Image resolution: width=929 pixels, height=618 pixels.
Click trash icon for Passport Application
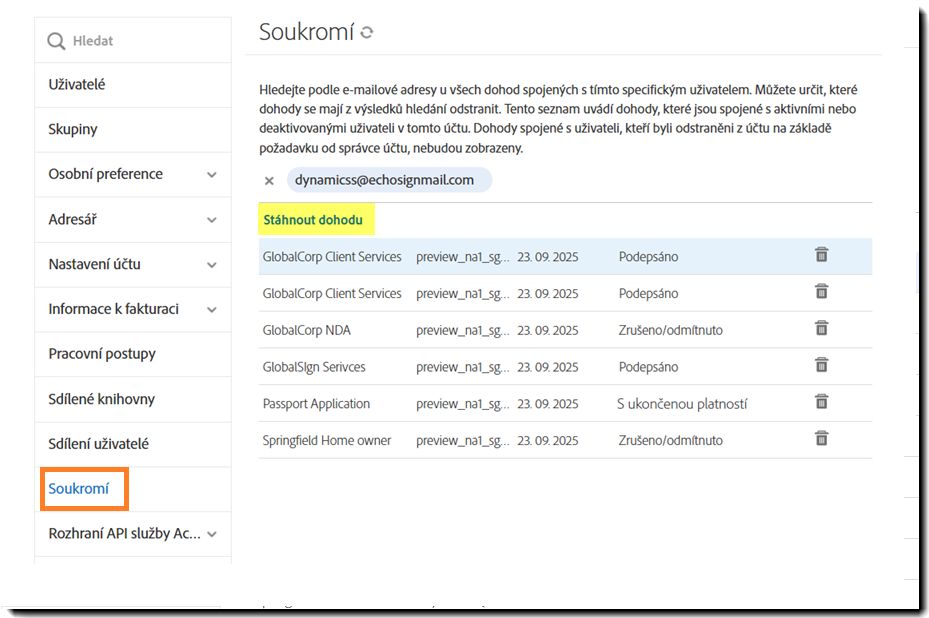821,402
